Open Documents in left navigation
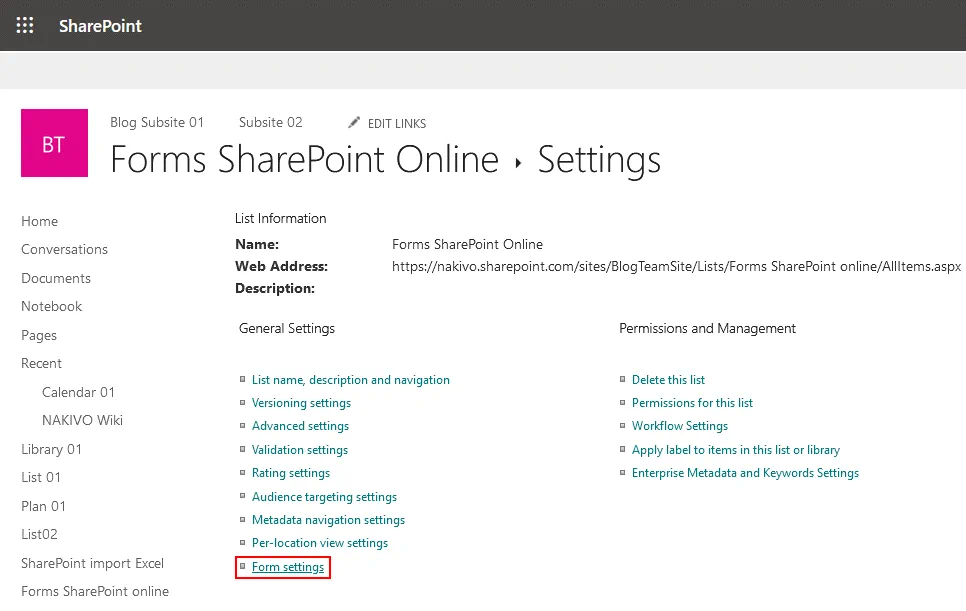 coord(56,278)
